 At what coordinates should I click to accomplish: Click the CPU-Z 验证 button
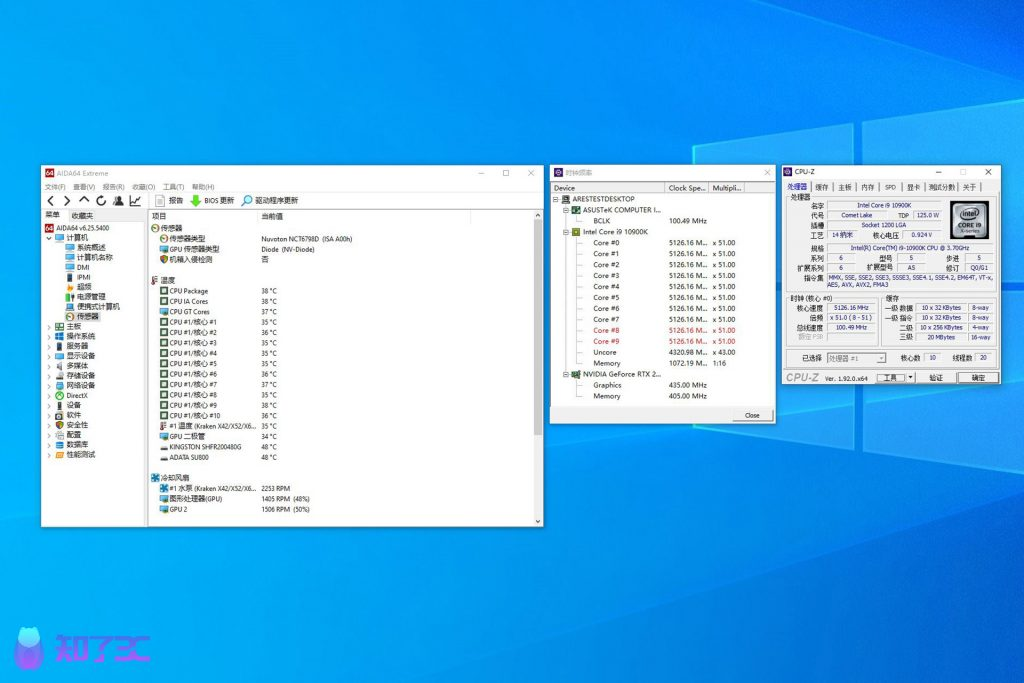pos(936,377)
